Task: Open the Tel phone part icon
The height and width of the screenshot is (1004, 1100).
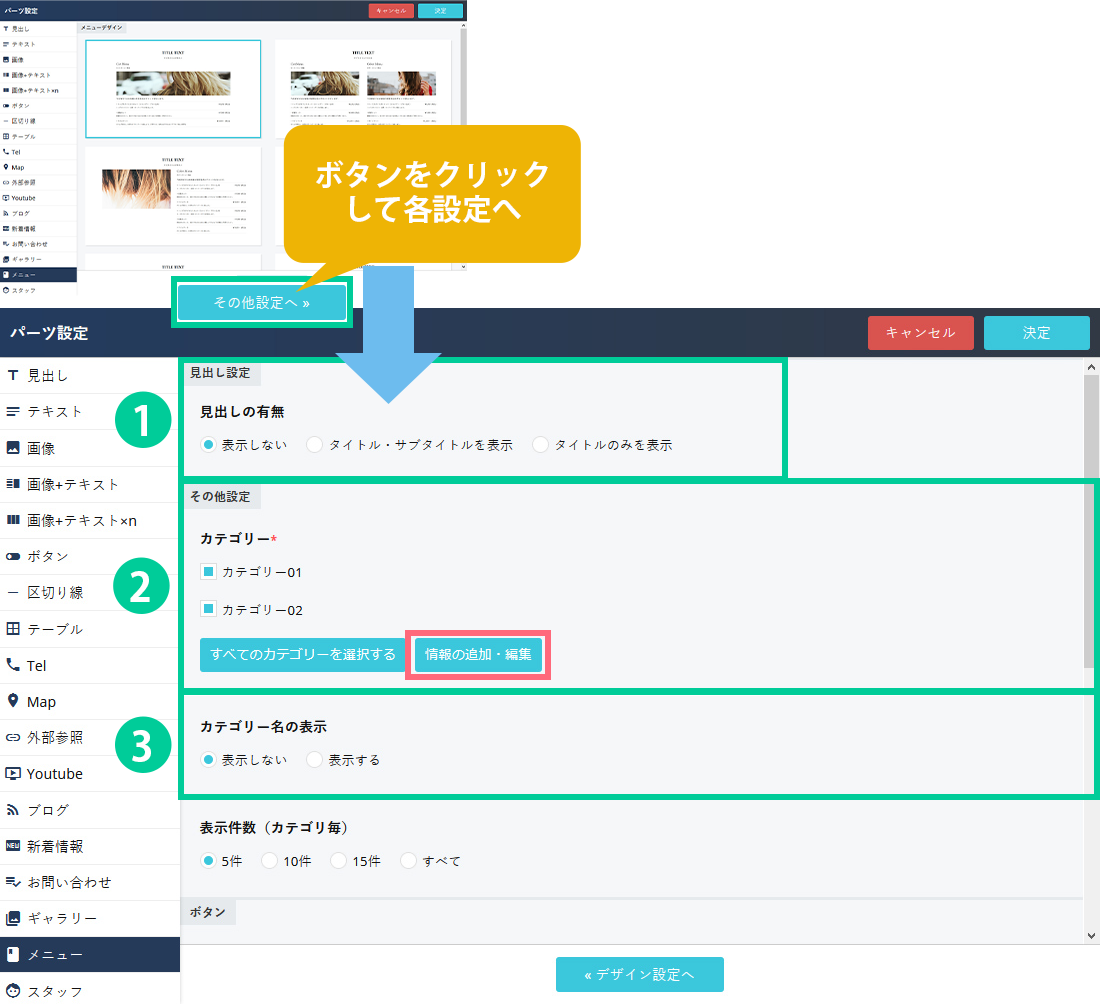Action: coord(13,665)
